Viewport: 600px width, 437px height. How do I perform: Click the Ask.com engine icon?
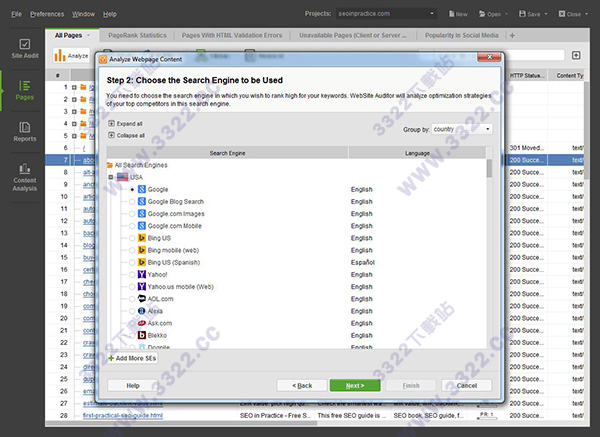point(142,323)
